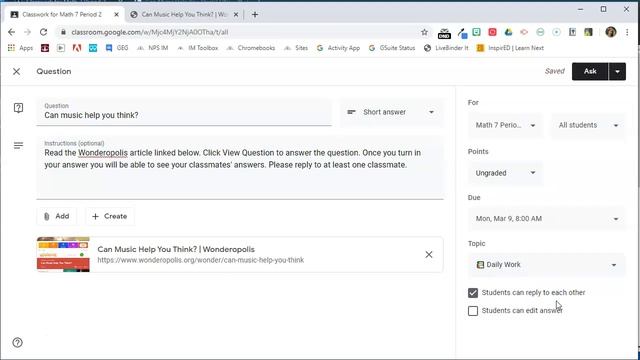This screenshot has width=640, height=360.
Task: Open a new browser tab
Action: pyautogui.click(x=255, y=14)
